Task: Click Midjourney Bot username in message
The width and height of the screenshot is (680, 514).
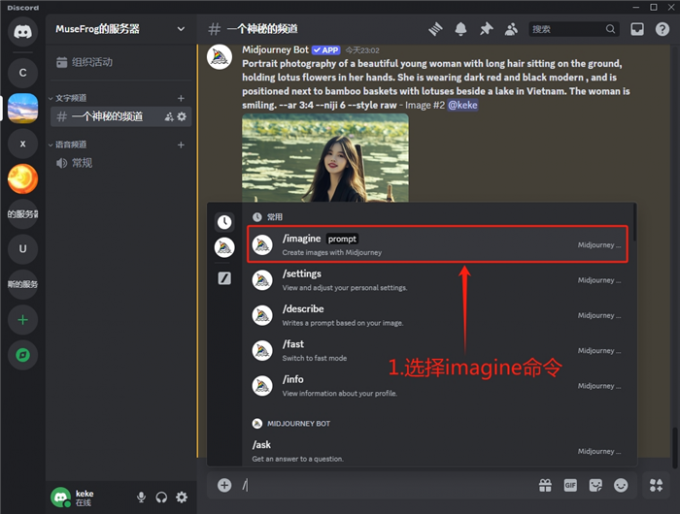Action: [x=275, y=50]
